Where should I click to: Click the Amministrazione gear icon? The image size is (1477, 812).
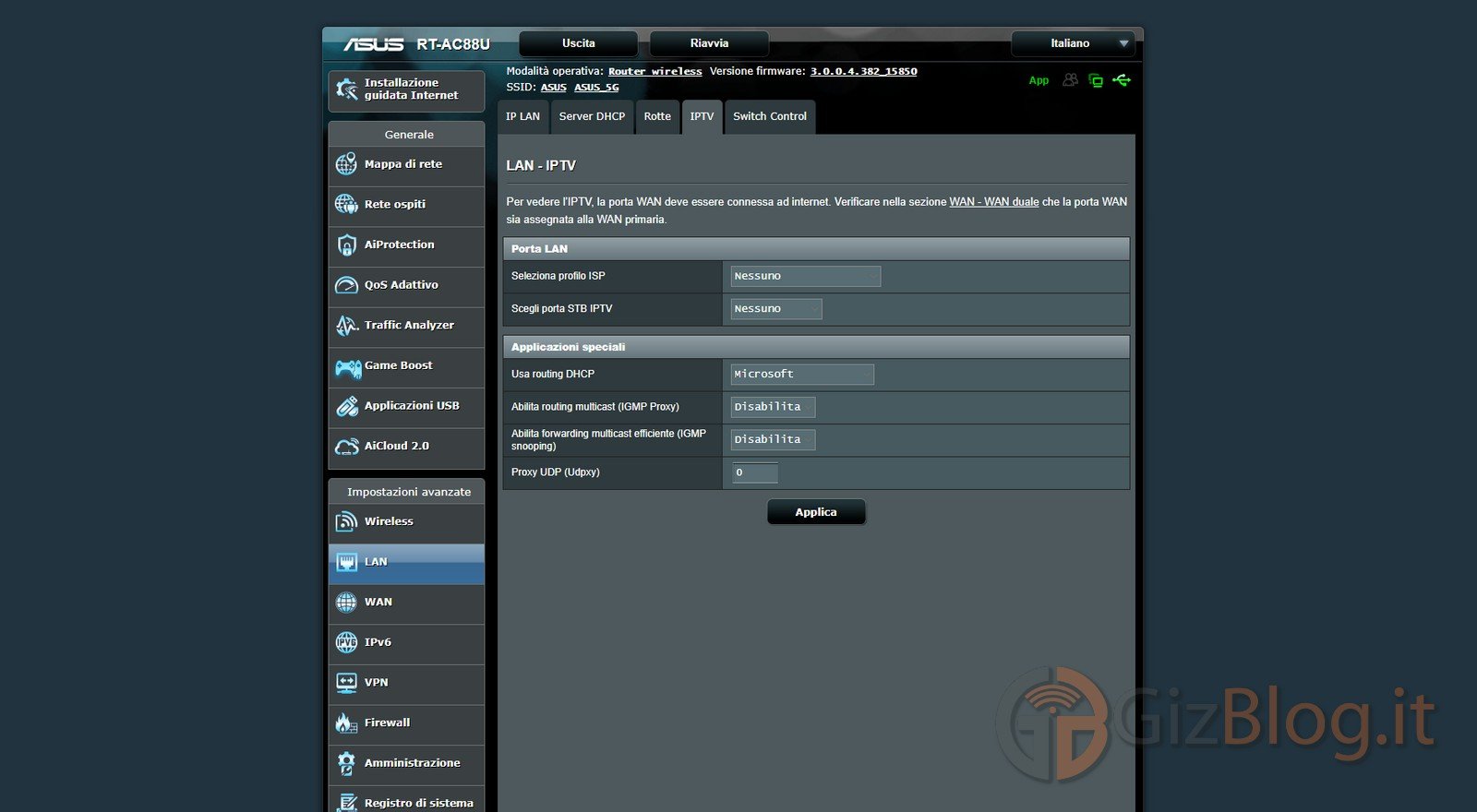point(346,763)
